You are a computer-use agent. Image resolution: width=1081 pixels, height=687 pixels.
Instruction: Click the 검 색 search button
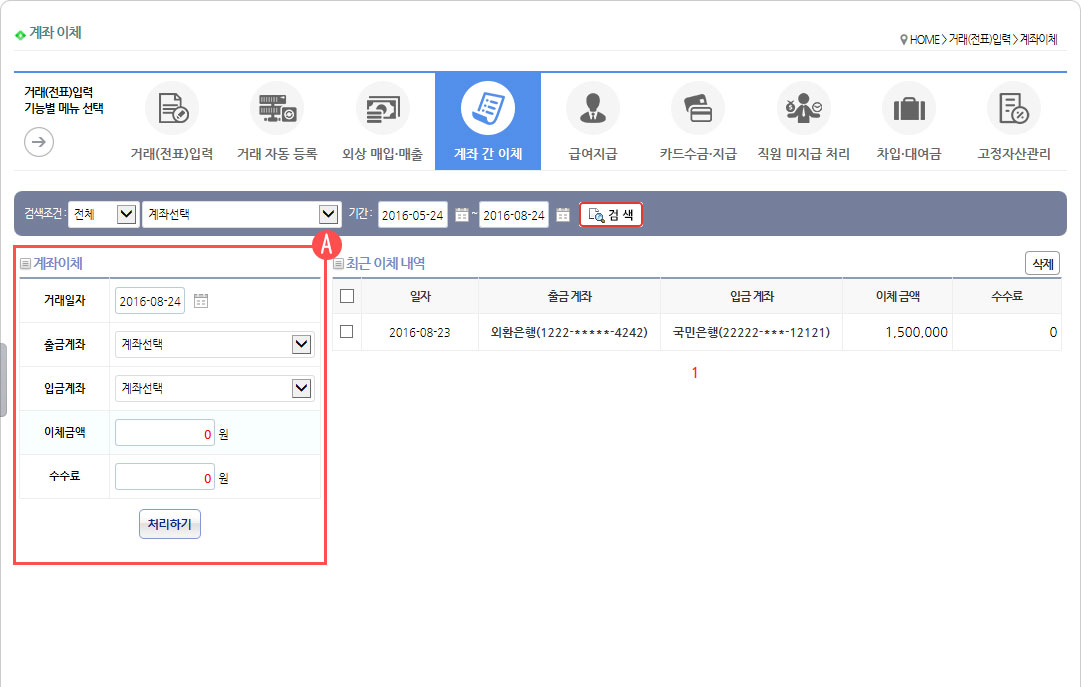point(611,215)
